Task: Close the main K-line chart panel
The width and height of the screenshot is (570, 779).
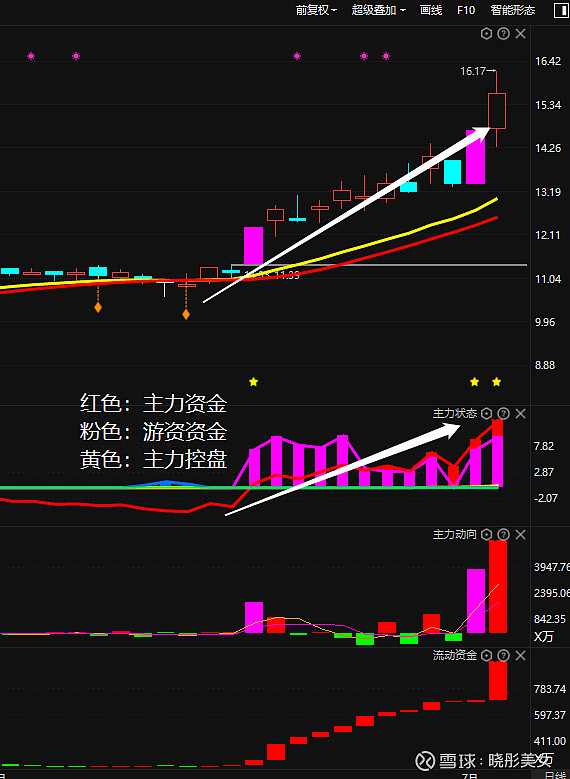Action: pos(520,34)
